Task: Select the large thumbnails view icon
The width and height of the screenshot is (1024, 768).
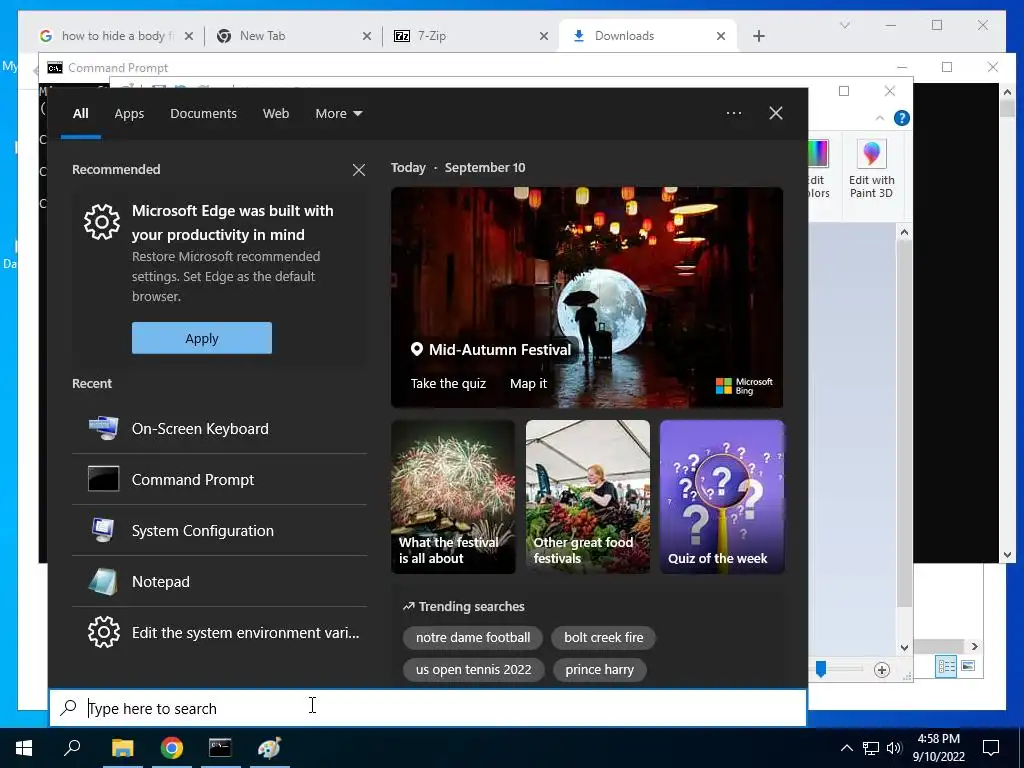Action: tap(968, 666)
